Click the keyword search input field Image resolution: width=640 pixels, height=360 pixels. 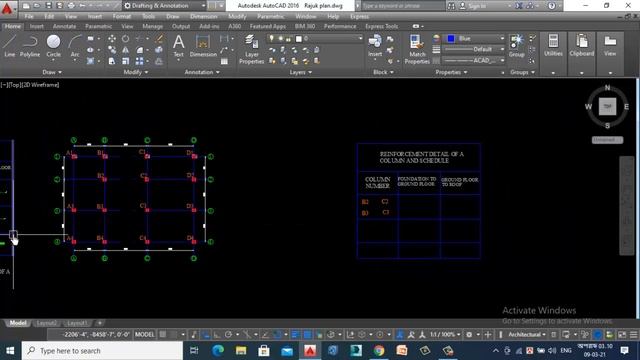(x=403, y=6)
